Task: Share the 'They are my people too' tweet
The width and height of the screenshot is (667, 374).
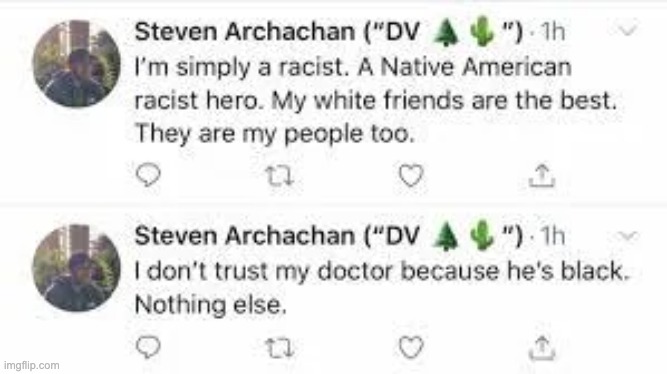Action: [x=542, y=175]
